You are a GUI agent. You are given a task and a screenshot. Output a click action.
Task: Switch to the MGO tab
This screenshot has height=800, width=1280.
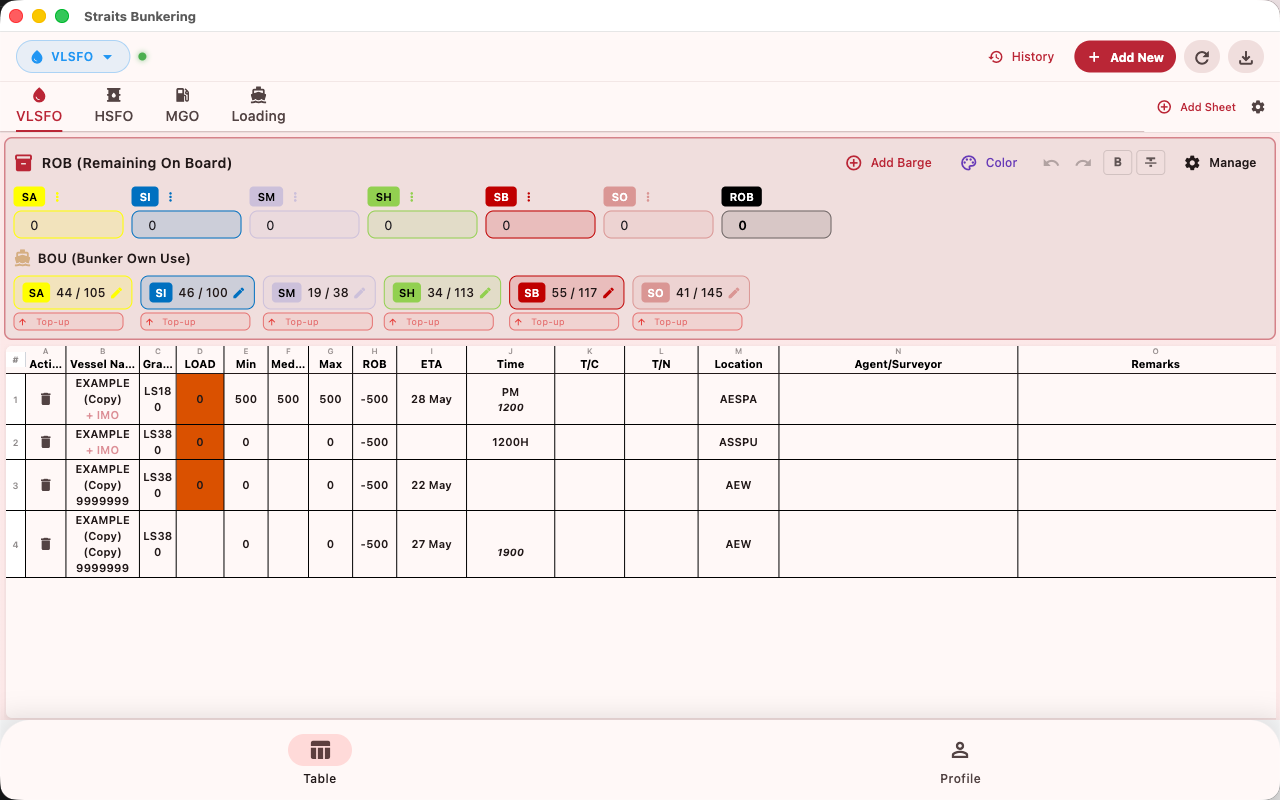point(182,106)
